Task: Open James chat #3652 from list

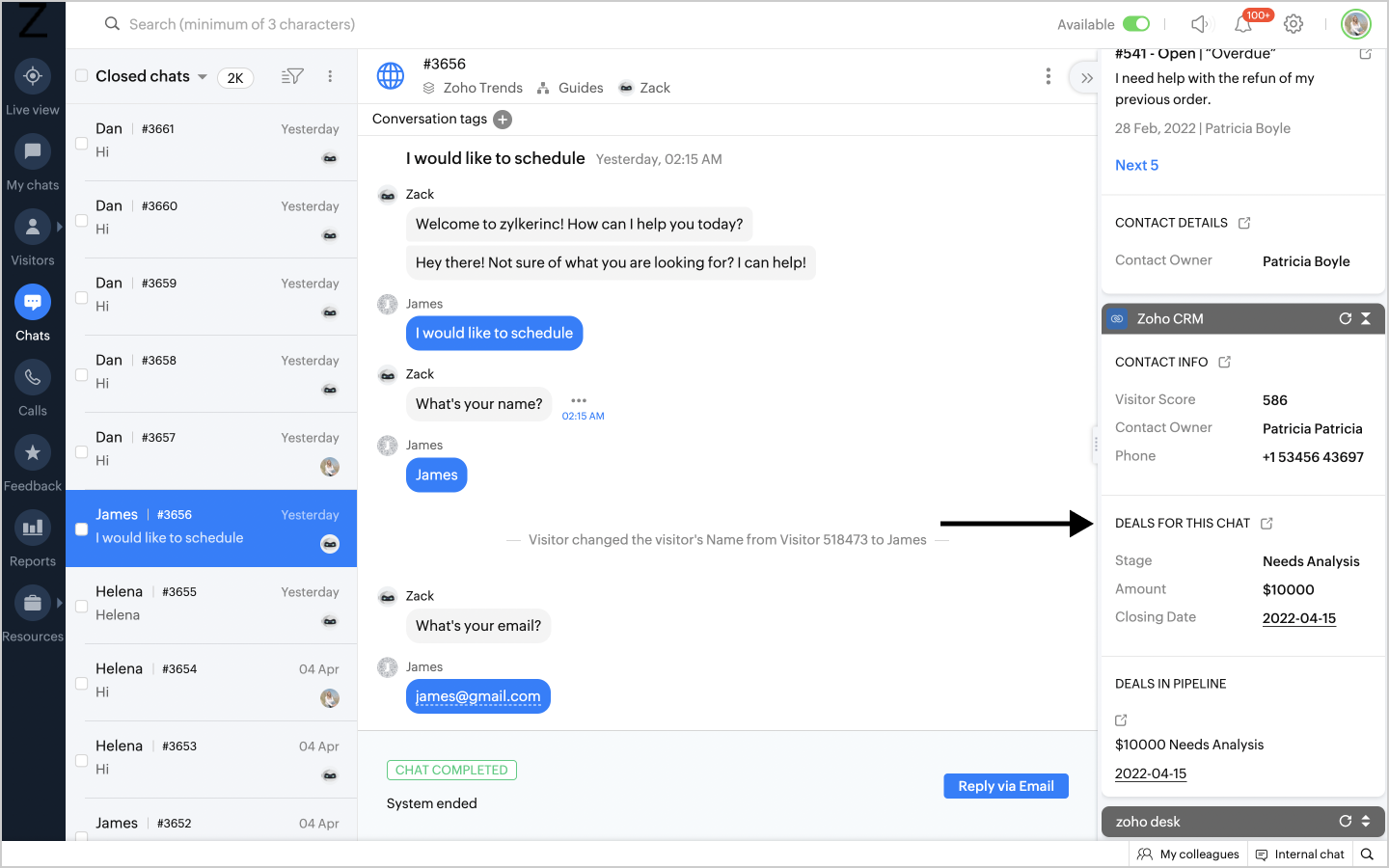Action: coord(211,820)
